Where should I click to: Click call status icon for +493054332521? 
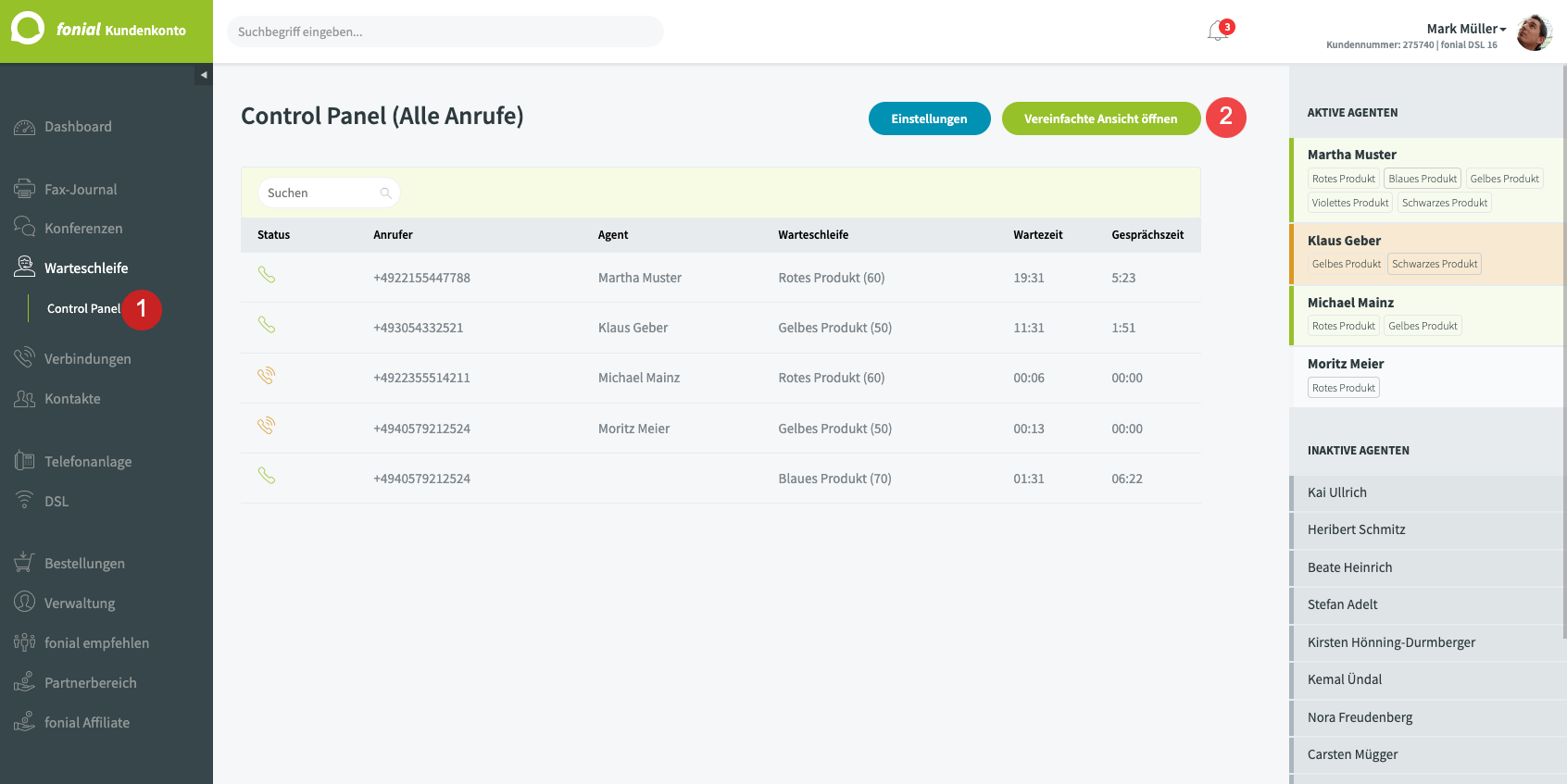[267, 325]
